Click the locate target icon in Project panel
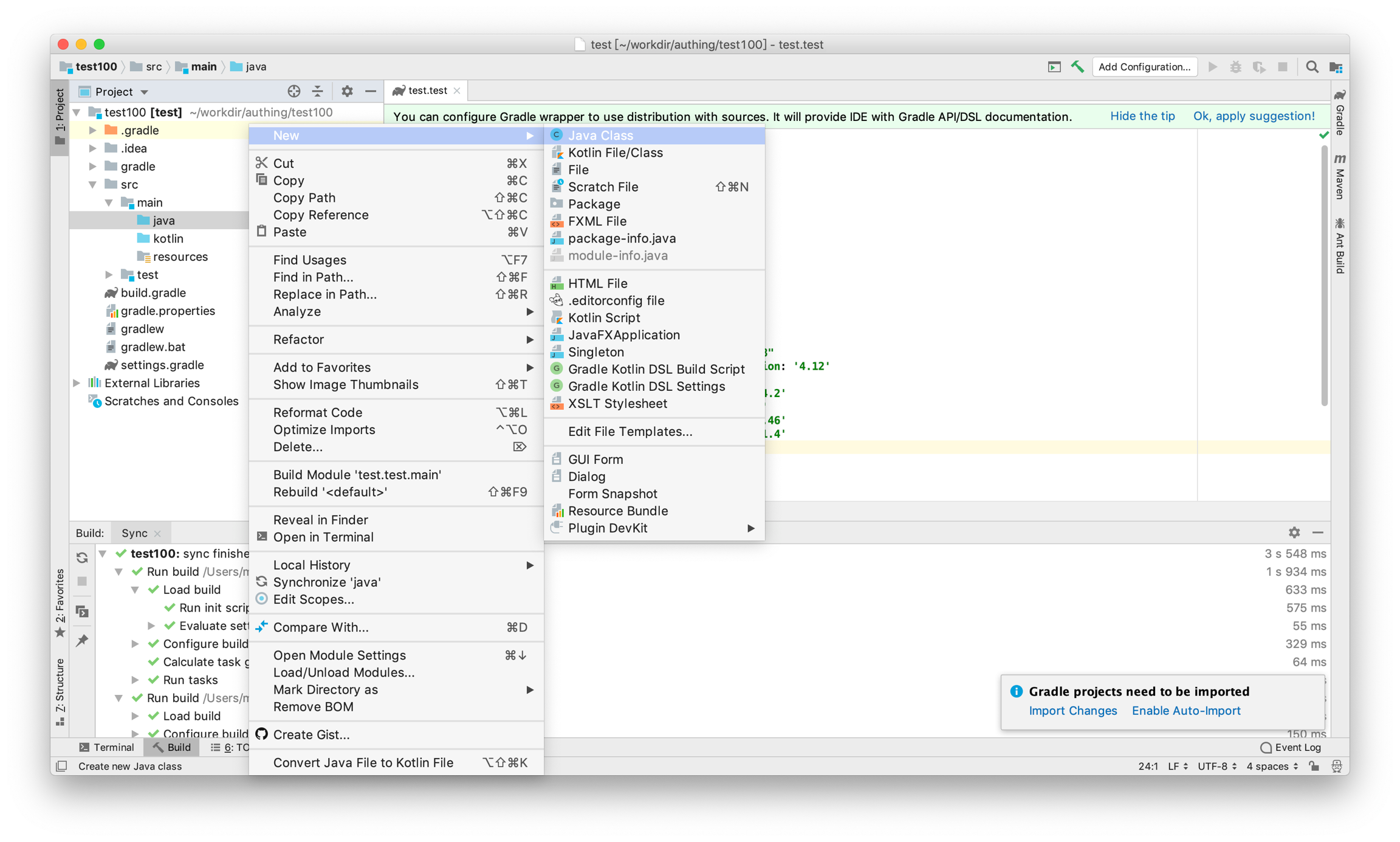The height and width of the screenshot is (842, 1400). click(294, 91)
